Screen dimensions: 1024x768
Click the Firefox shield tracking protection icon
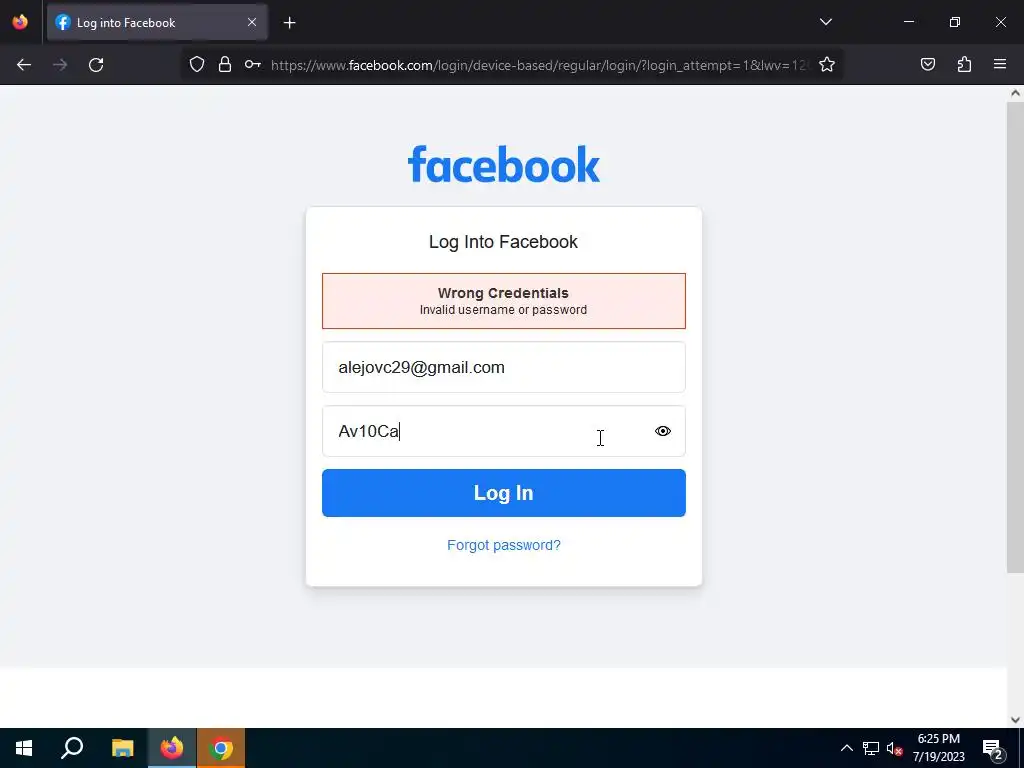(197, 64)
